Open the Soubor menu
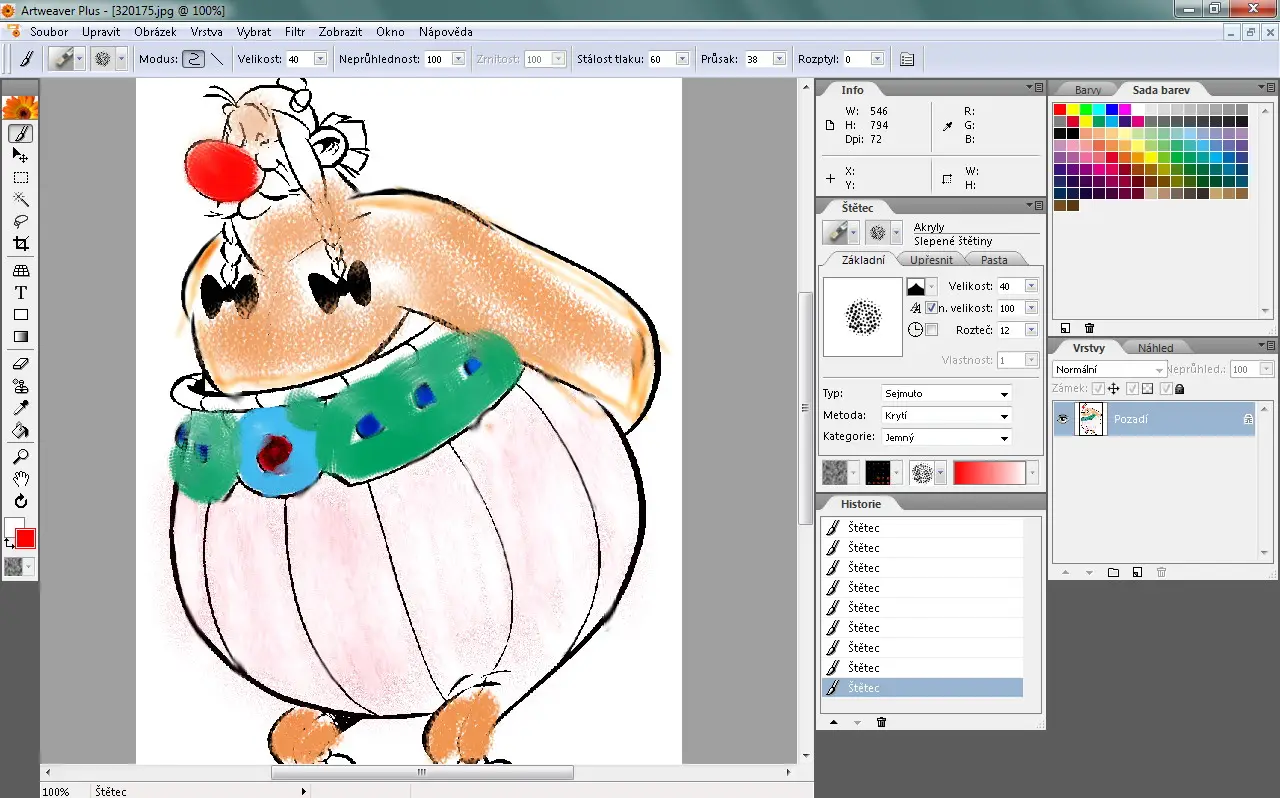 click(x=49, y=32)
